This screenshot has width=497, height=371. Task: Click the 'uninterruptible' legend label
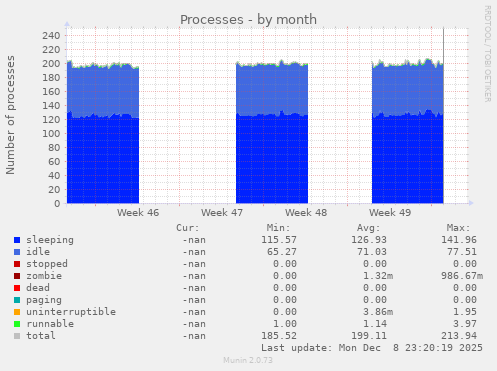[71, 312]
